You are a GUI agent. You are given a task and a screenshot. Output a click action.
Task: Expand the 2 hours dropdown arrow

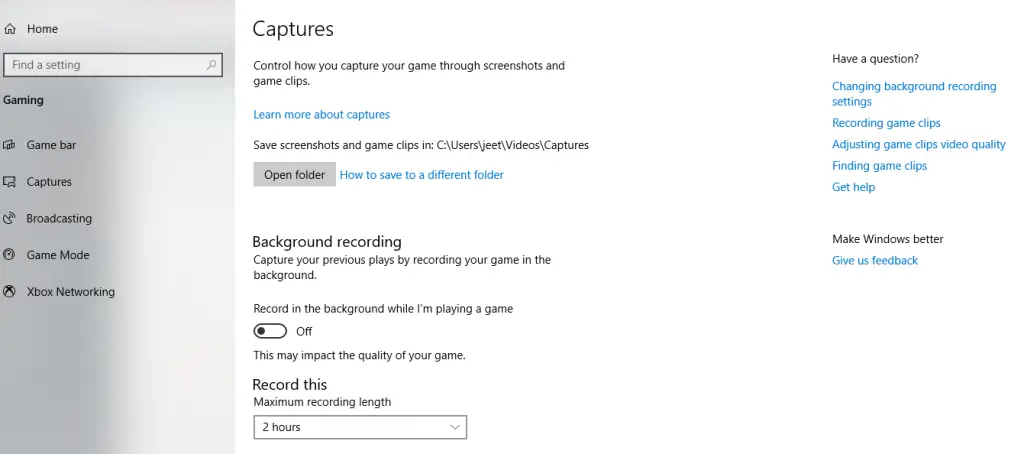(455, 427)
